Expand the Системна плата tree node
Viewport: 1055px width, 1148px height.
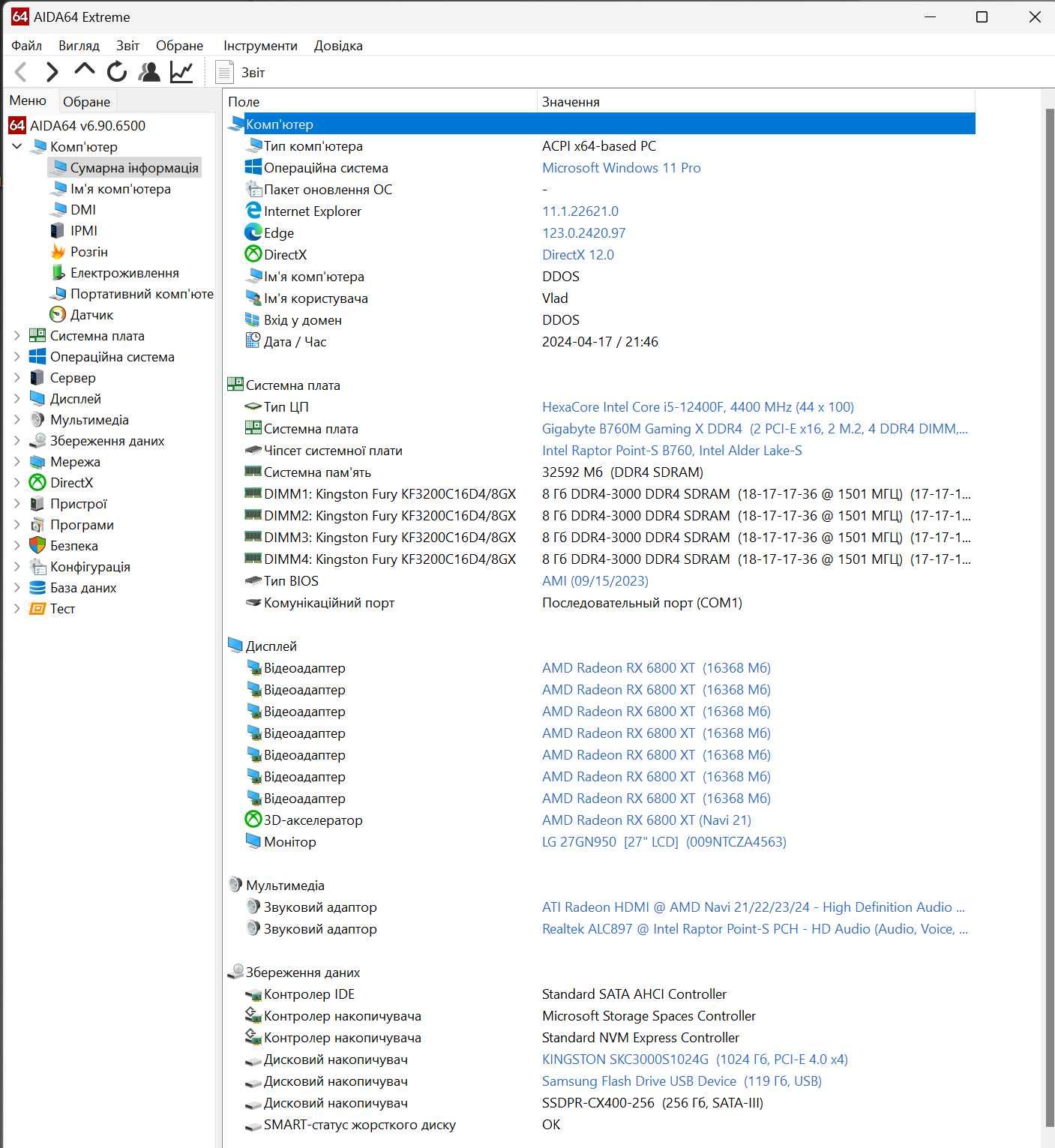17,335
